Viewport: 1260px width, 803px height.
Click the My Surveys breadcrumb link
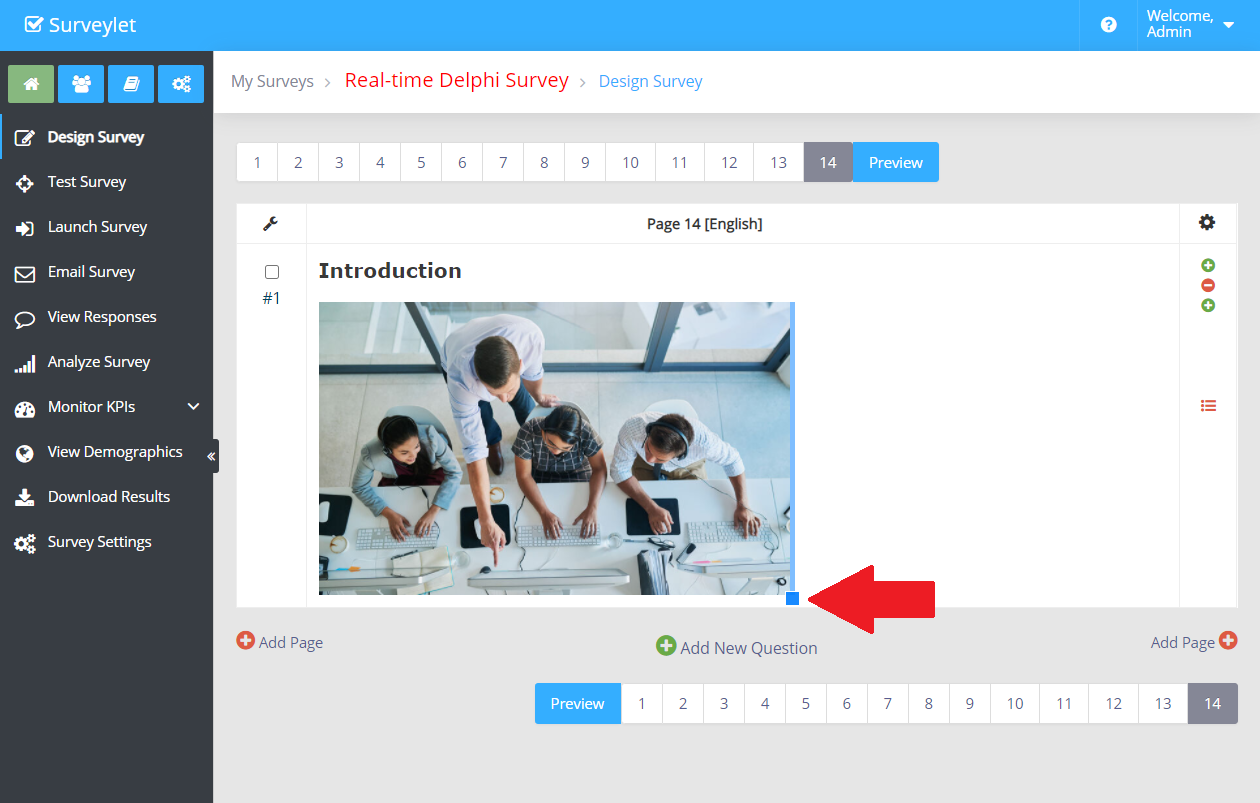click(272, 81)
